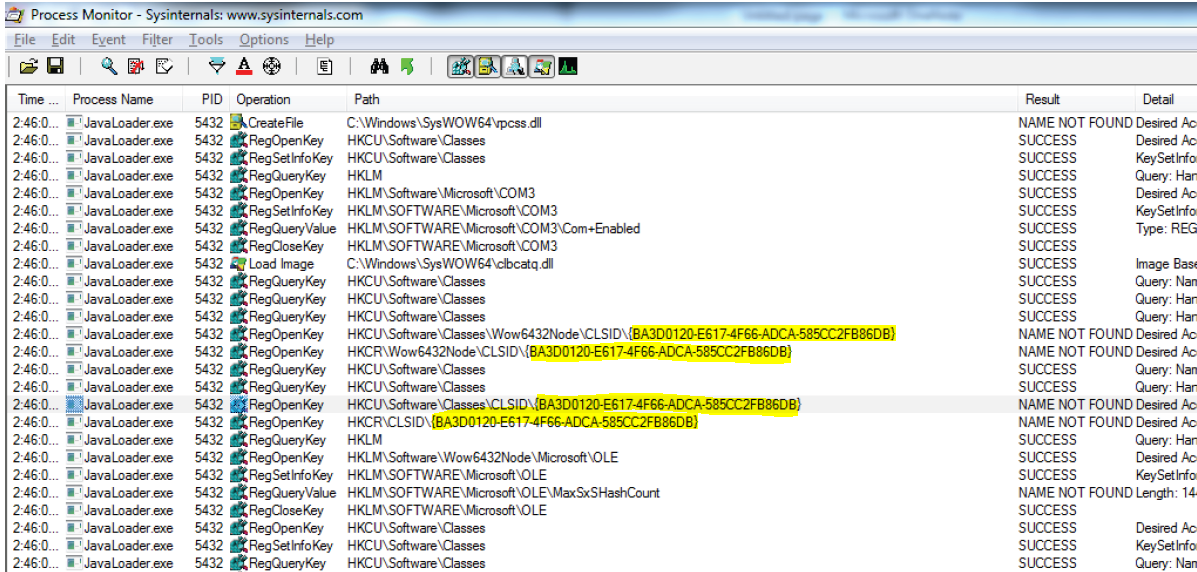Click the binoculars Find icon
This screenshot has height=572, width=1197.
(x=379, y=67)
